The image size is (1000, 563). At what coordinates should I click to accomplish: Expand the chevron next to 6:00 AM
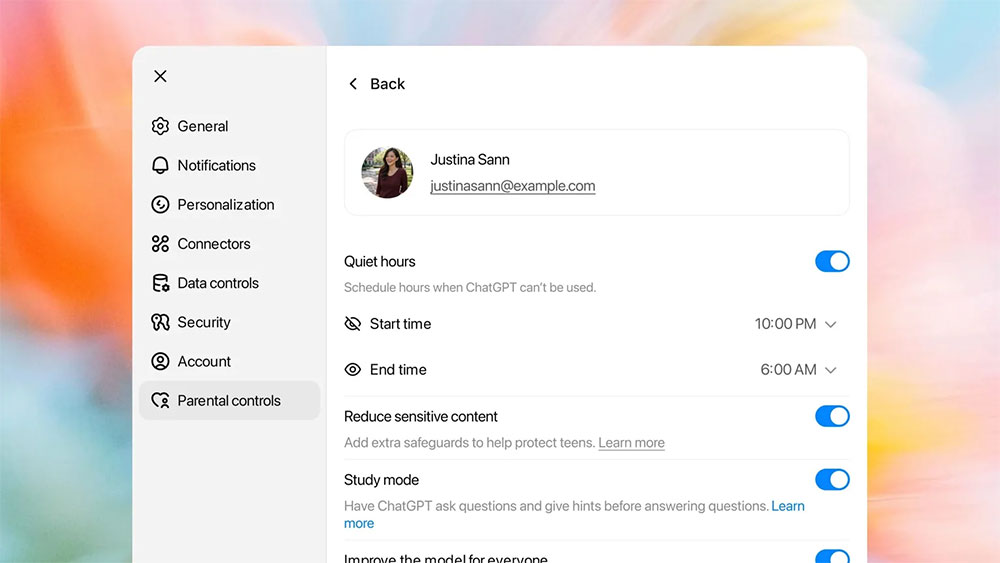830,370
